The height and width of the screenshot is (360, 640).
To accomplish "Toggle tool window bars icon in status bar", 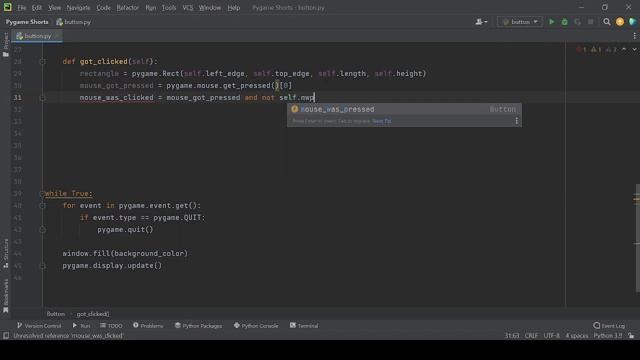I will pyautogui.click(x=6, y=336).
